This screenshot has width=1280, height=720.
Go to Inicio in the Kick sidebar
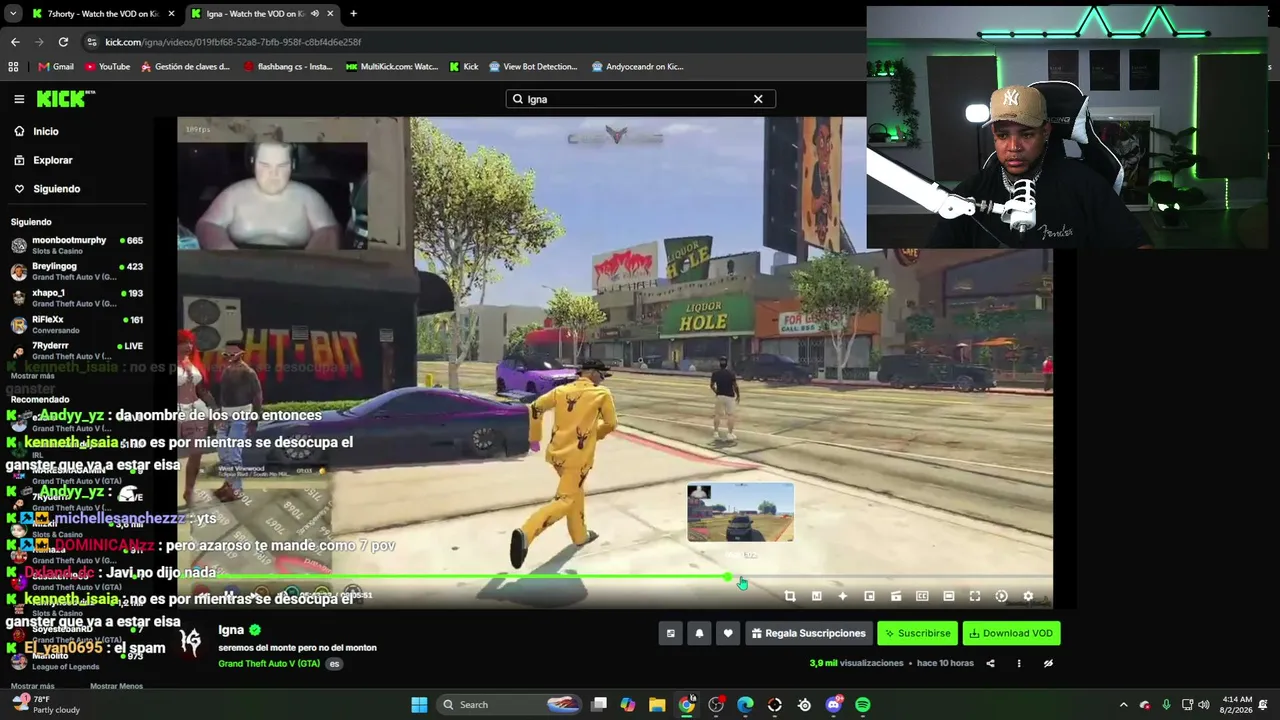[45, 131]
